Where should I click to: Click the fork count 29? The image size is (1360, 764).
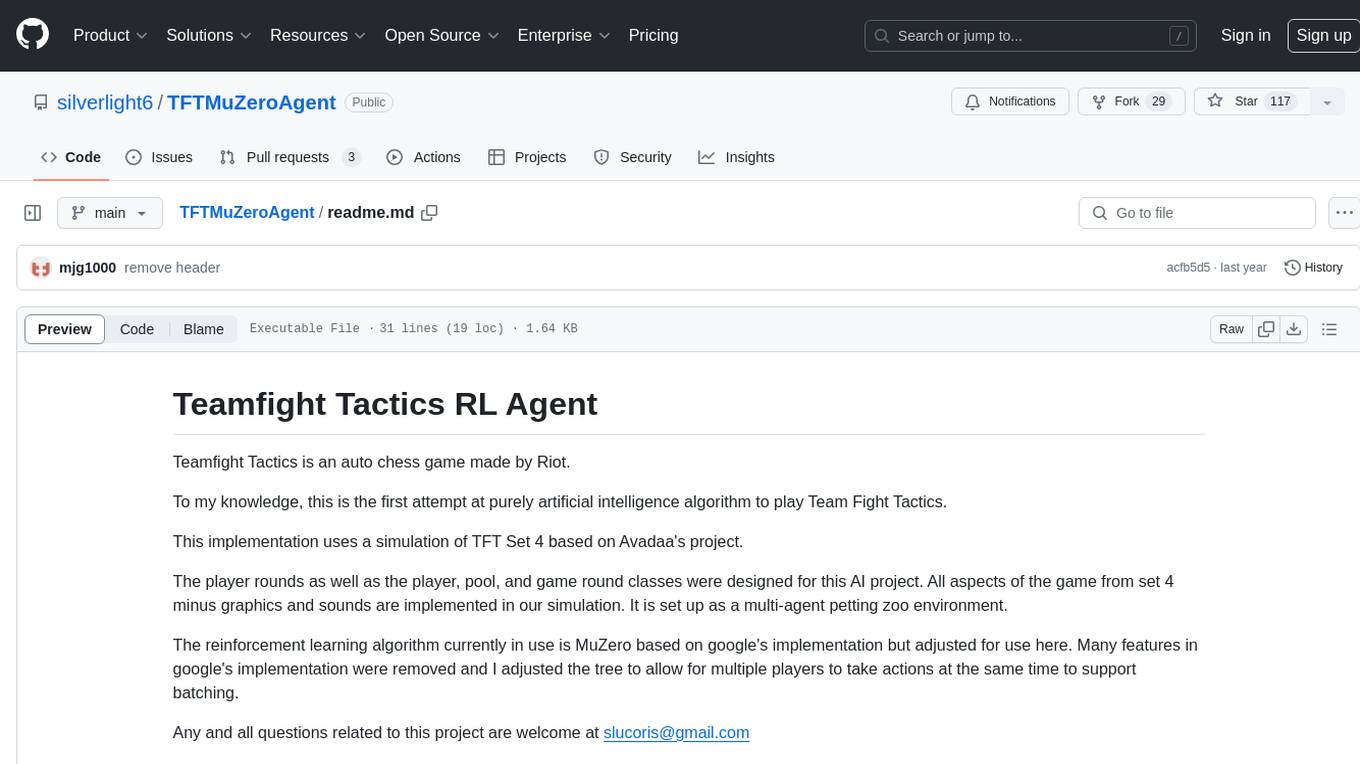point(1159,102)
